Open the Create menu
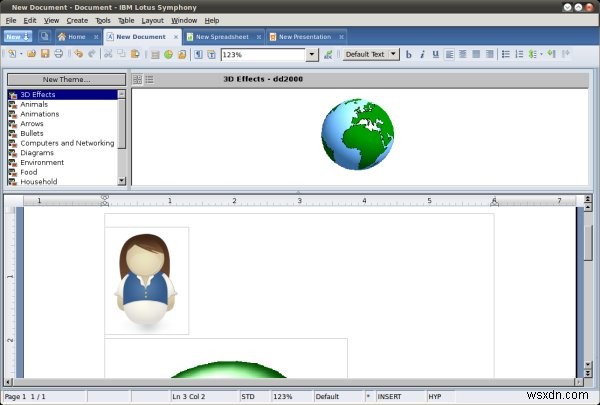Screen dimensions: 600x405 77,20
